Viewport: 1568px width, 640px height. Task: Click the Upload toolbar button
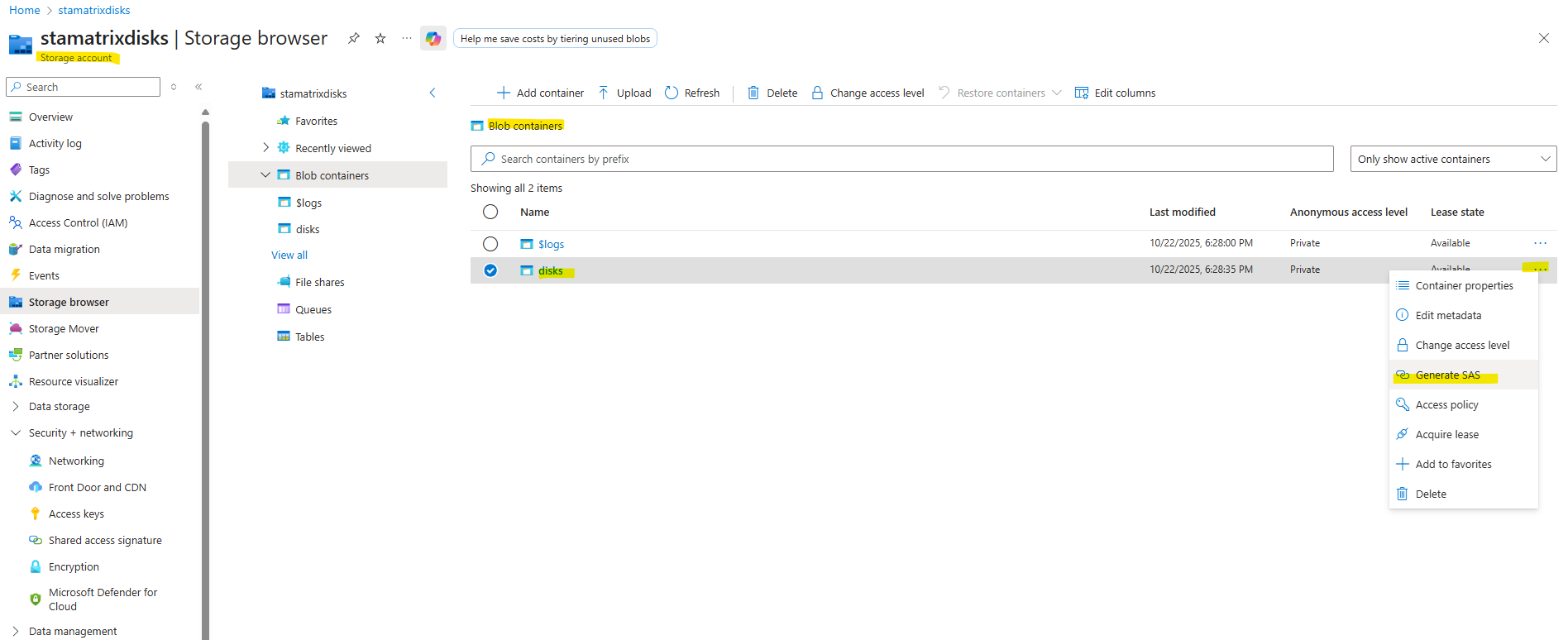624,93
